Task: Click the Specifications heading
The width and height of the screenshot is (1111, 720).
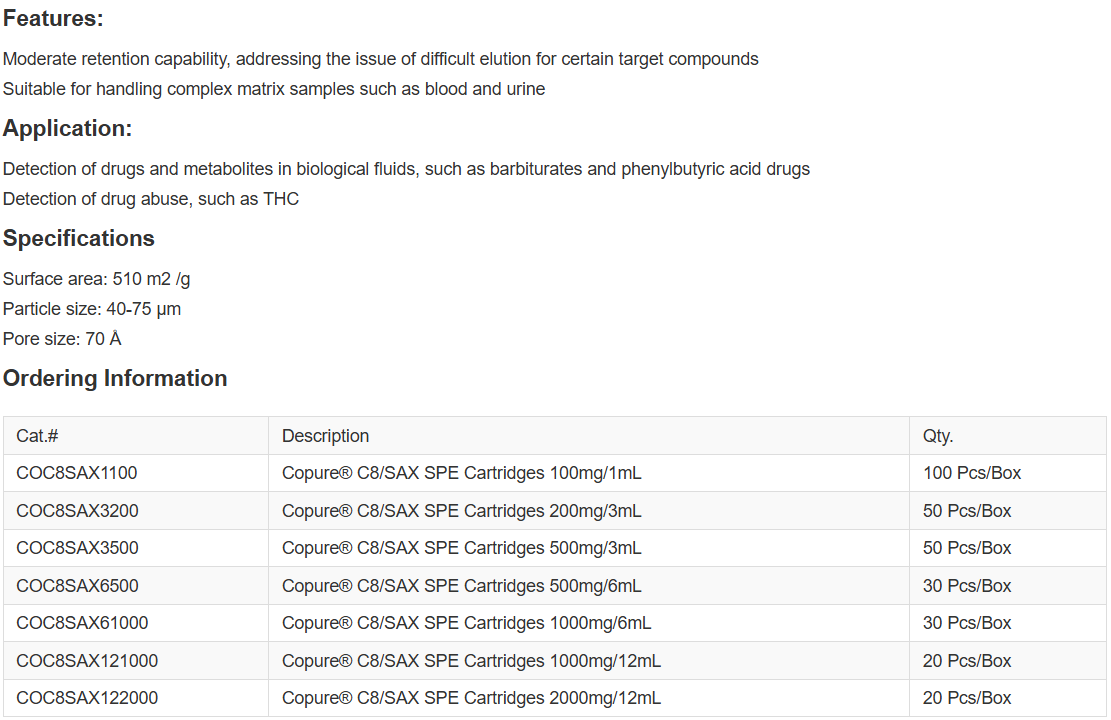Action: pyautogui.click(x=79, y=239)
